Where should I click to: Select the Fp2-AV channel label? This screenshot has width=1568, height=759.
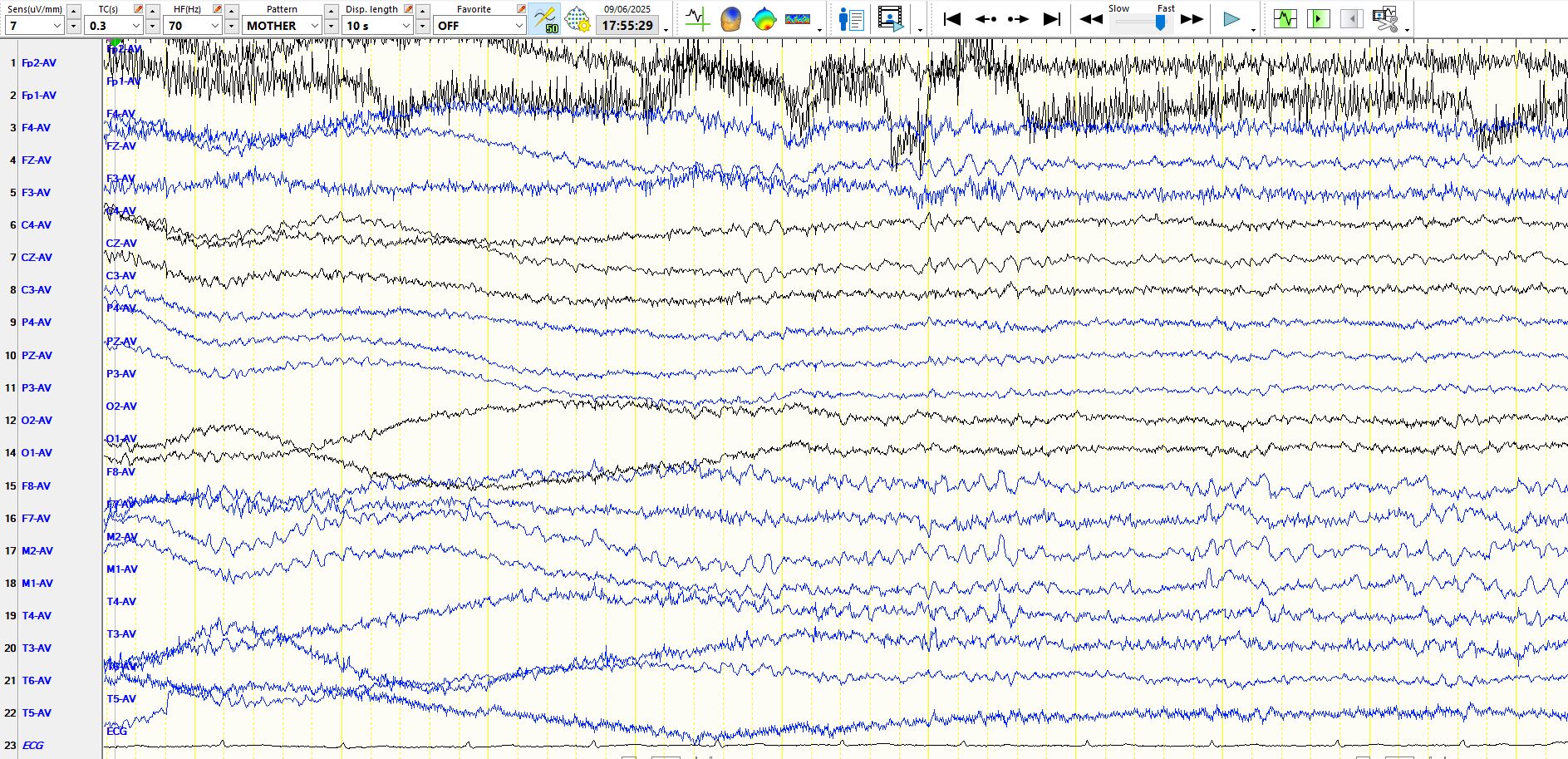coord(39,63)
